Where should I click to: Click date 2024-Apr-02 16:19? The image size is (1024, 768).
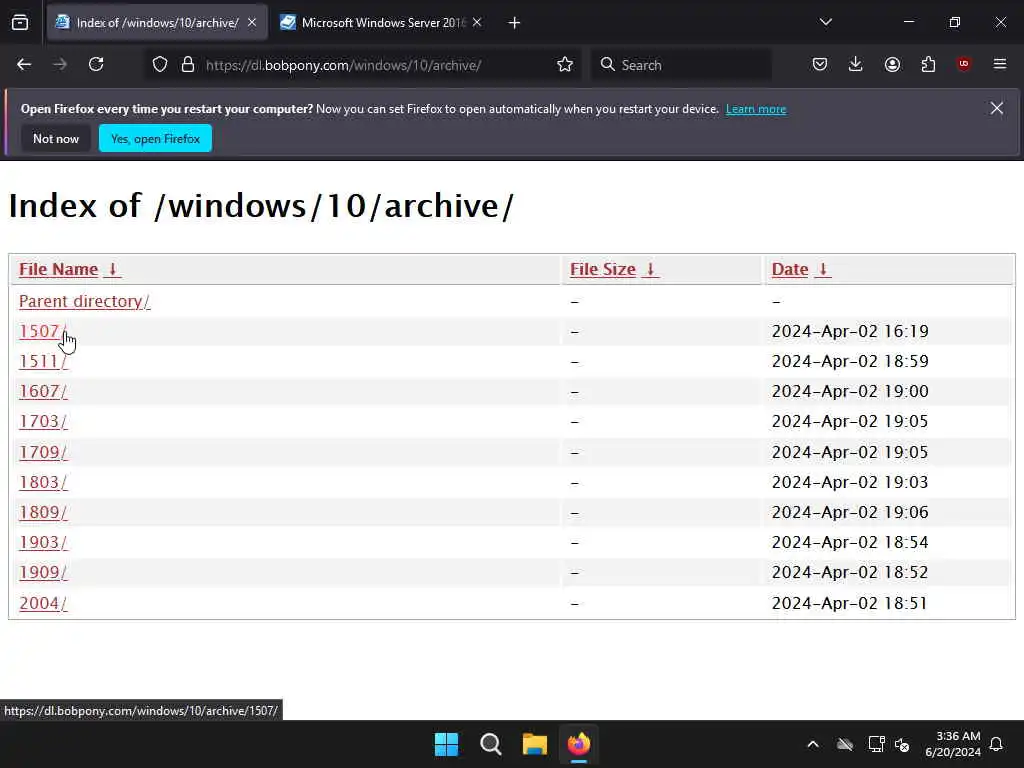click(850, 331)
